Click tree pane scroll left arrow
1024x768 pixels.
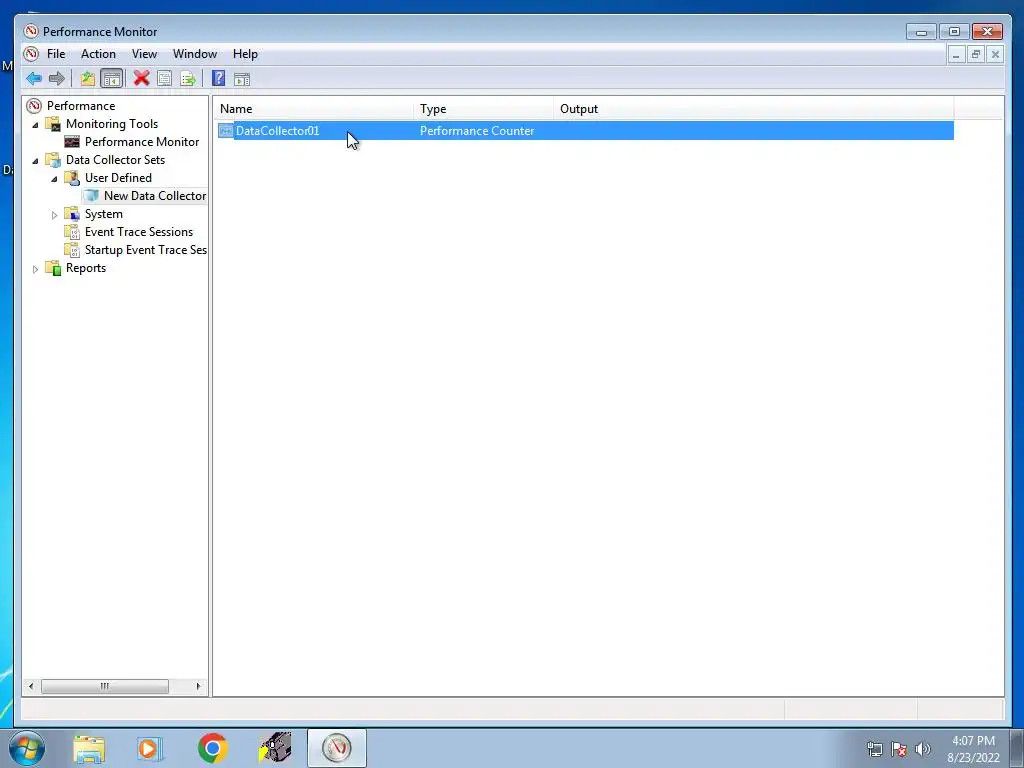[31, 686]
